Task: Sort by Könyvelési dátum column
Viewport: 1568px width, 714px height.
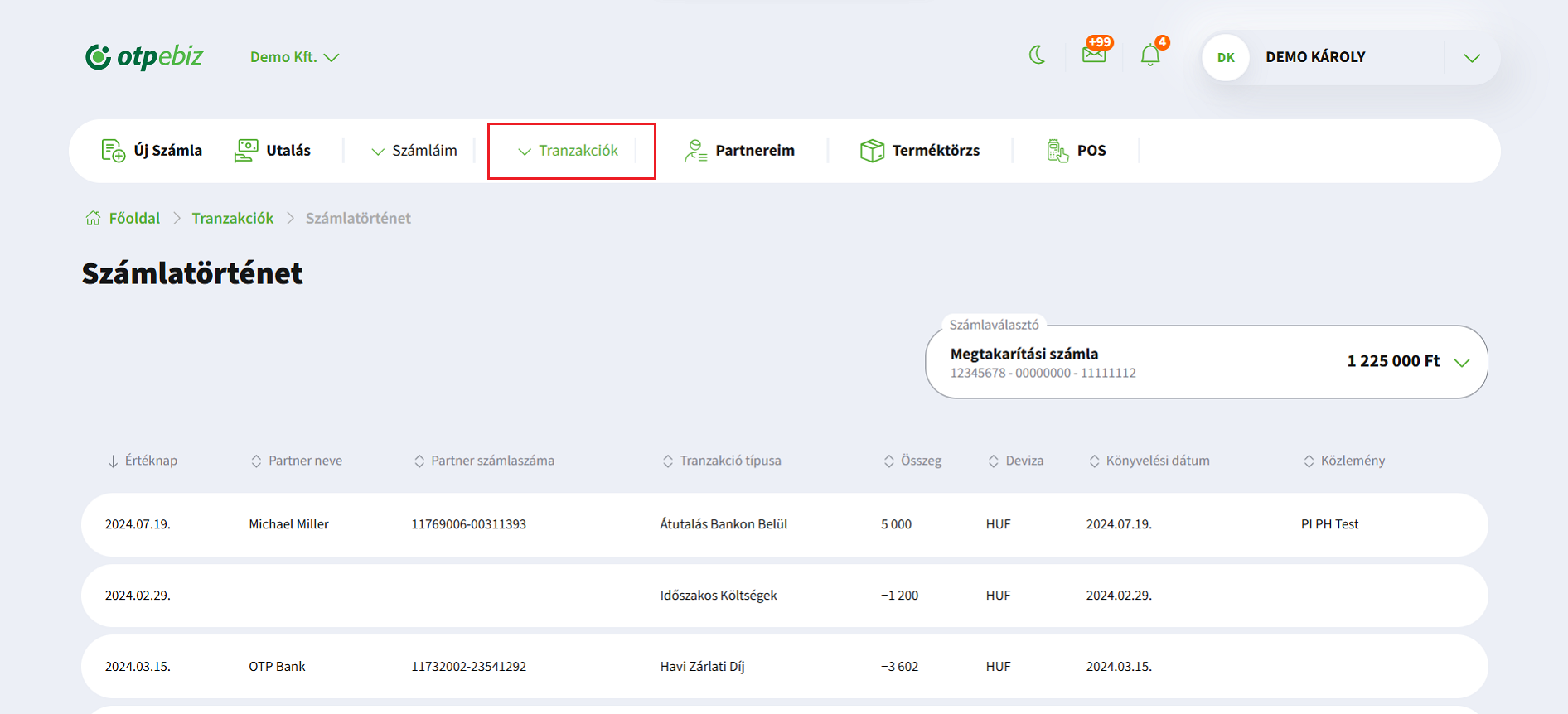Action: [x=1149, y=461]
